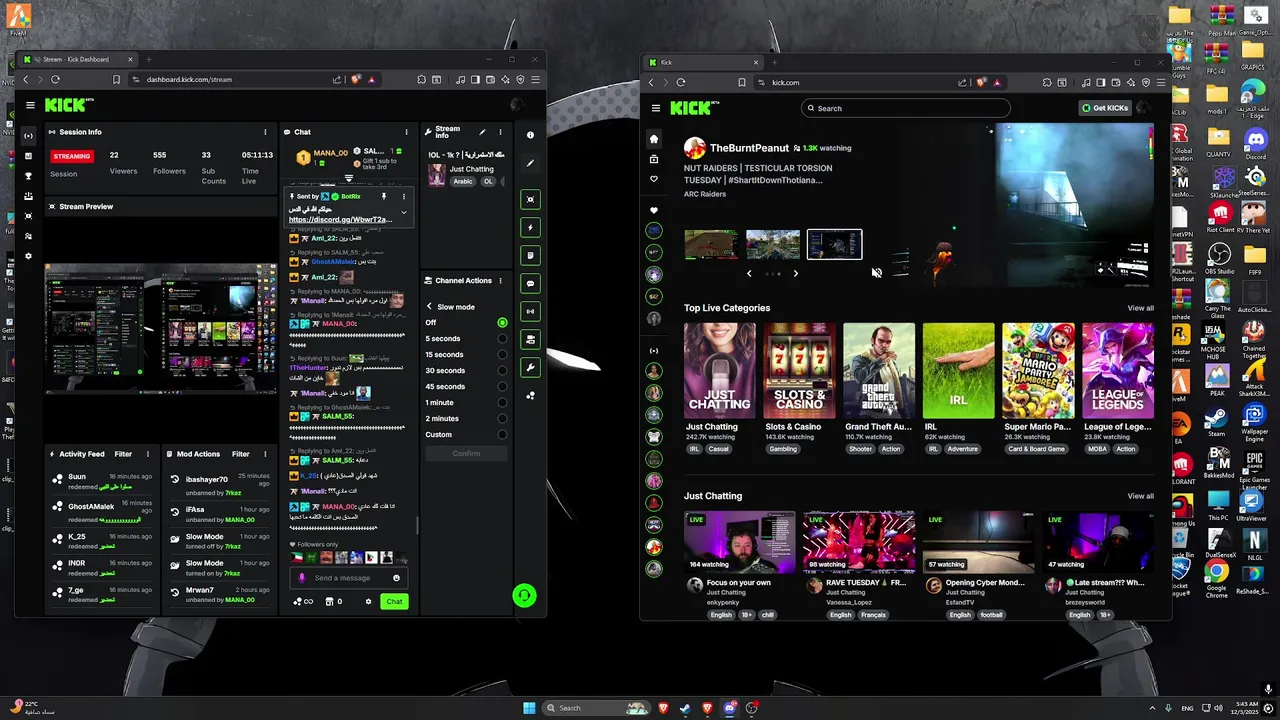Click the Following heart outline in kick.com sidebar
The height and width of the screenshot is (720, 1280).
[654, 179]
